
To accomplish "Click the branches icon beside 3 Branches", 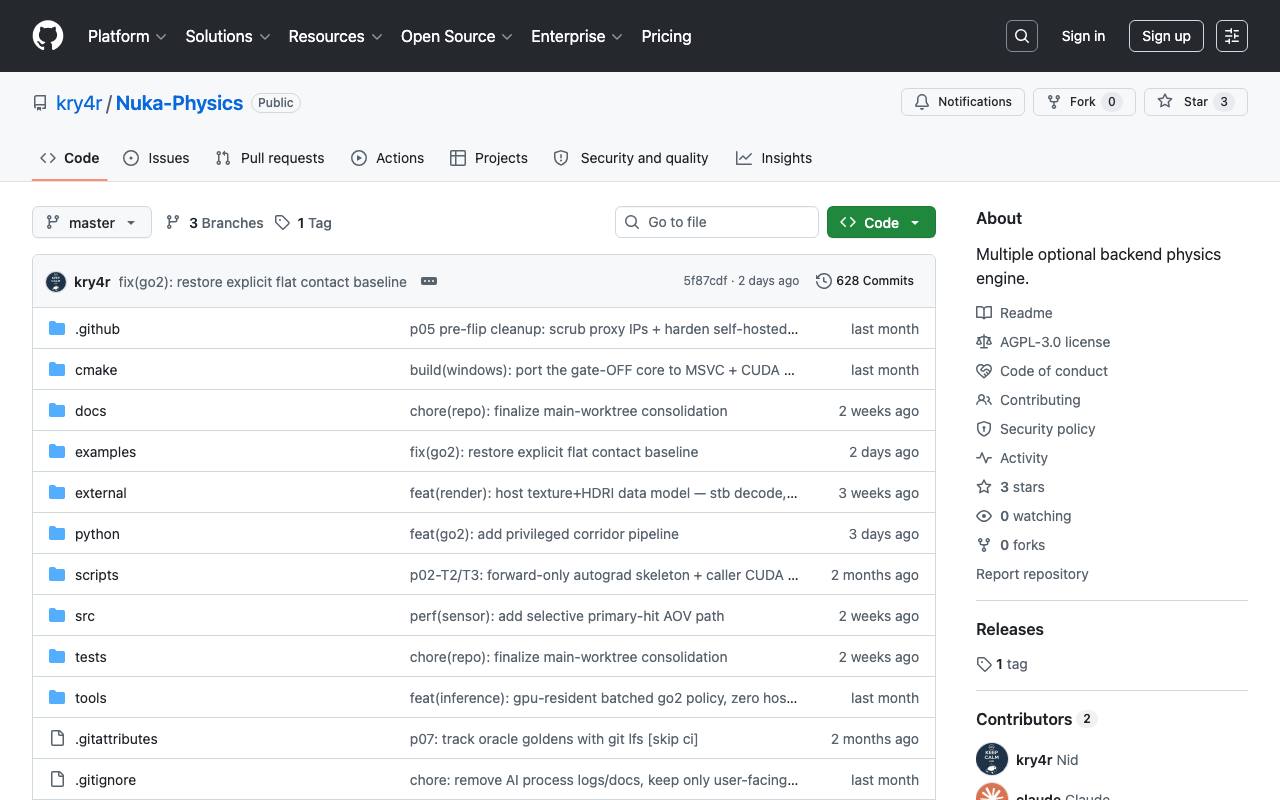I will point(173,222).
